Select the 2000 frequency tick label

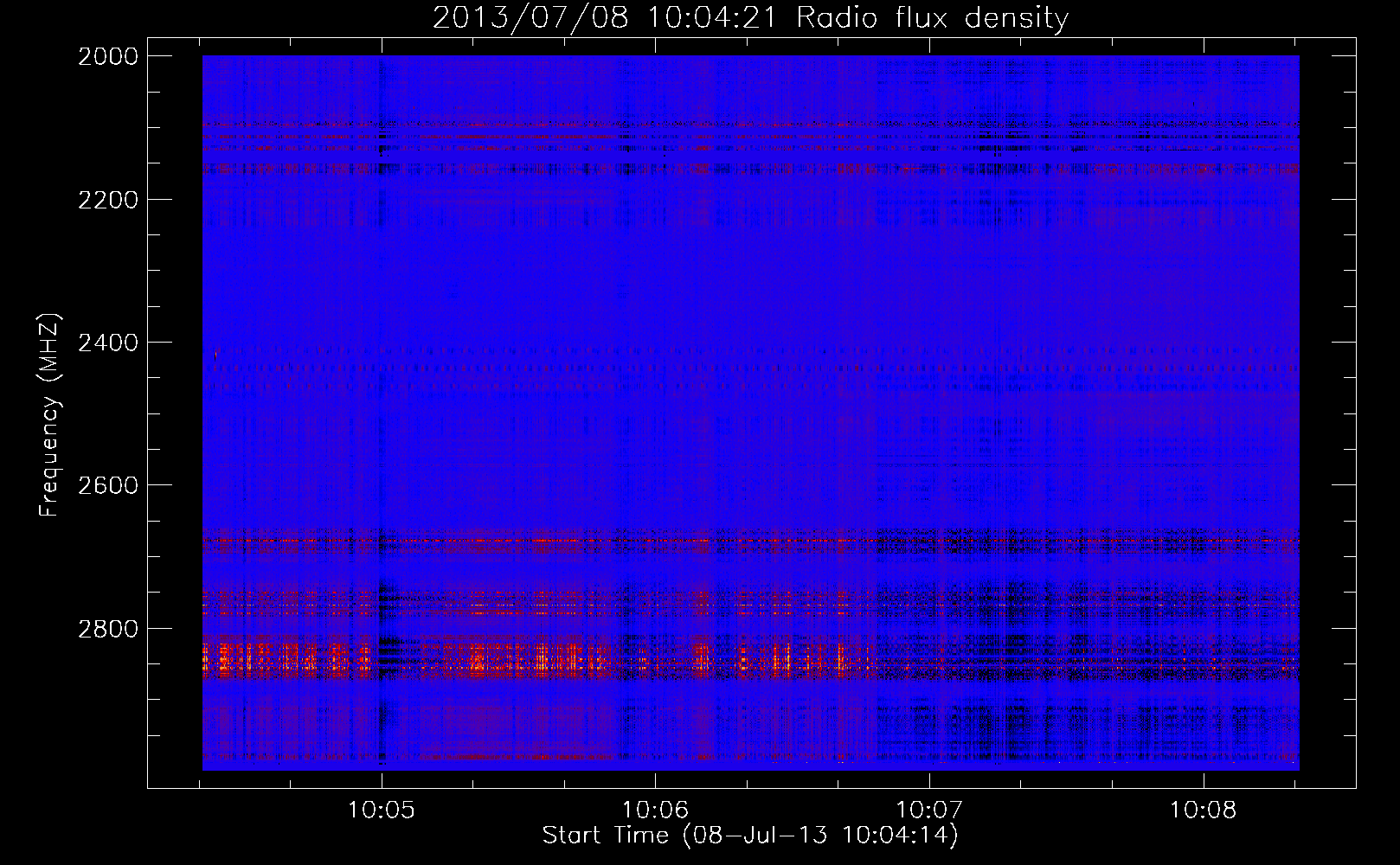(107, 56)
